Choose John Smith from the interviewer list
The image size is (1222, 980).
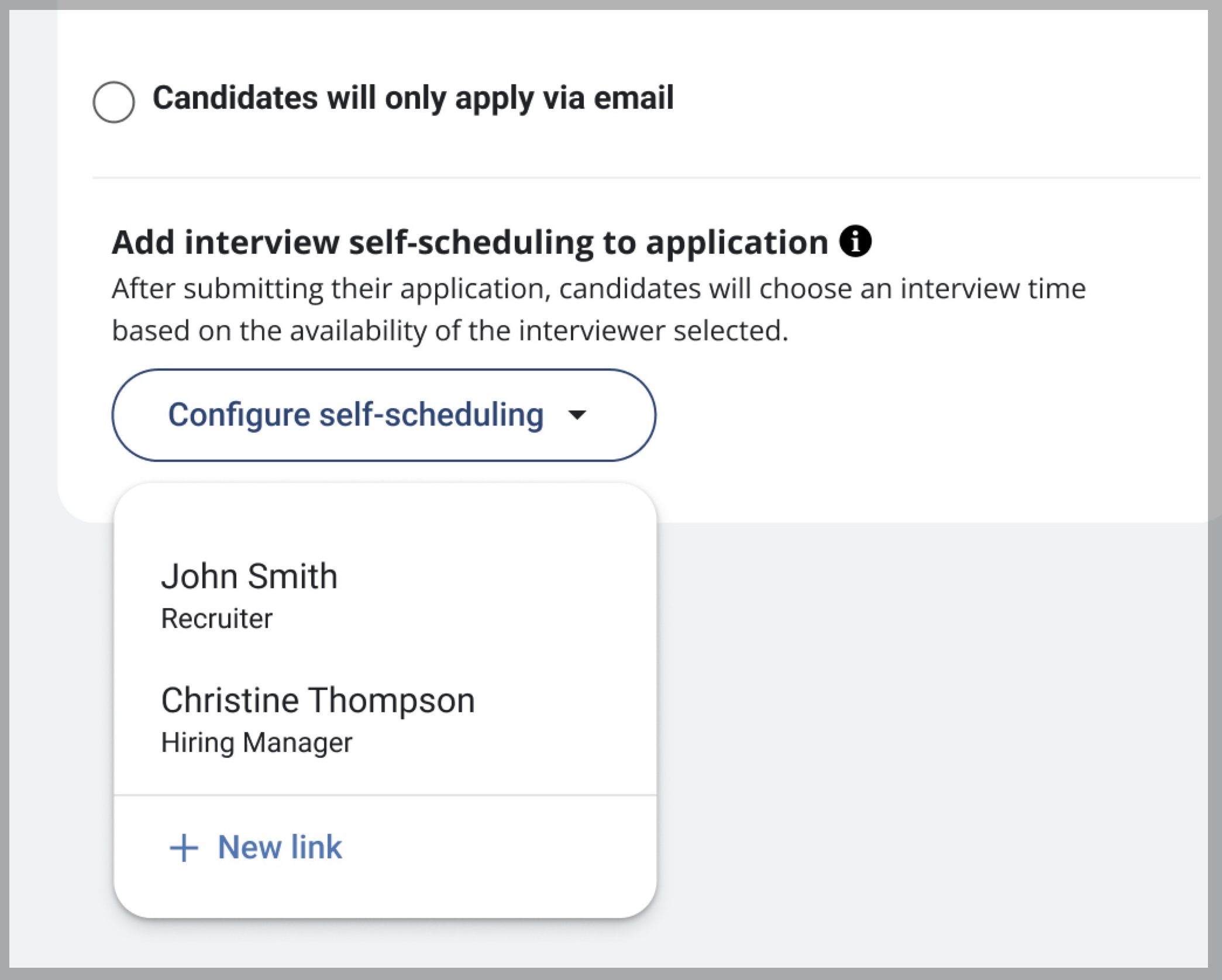pyautogui.click(x=385, y=596)
